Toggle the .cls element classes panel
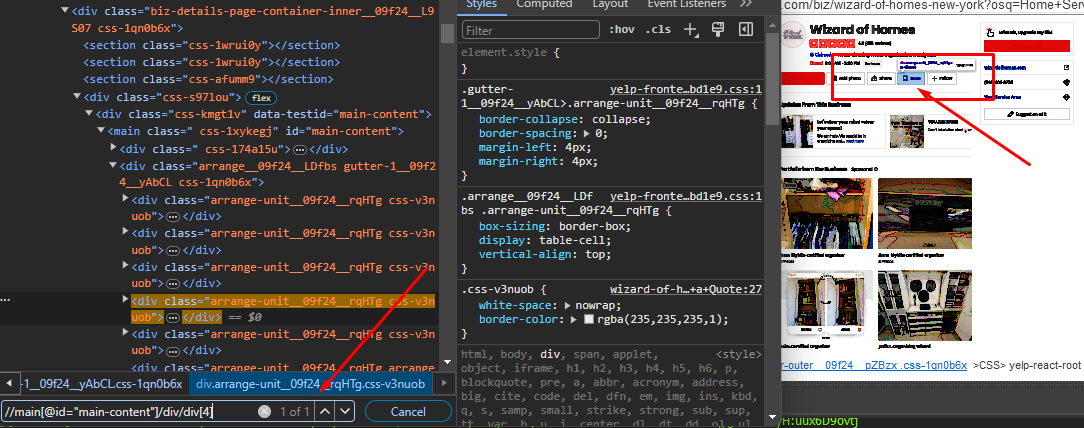Image resolution: width=1084 pixels, height=428 pixels. [658, 30]
